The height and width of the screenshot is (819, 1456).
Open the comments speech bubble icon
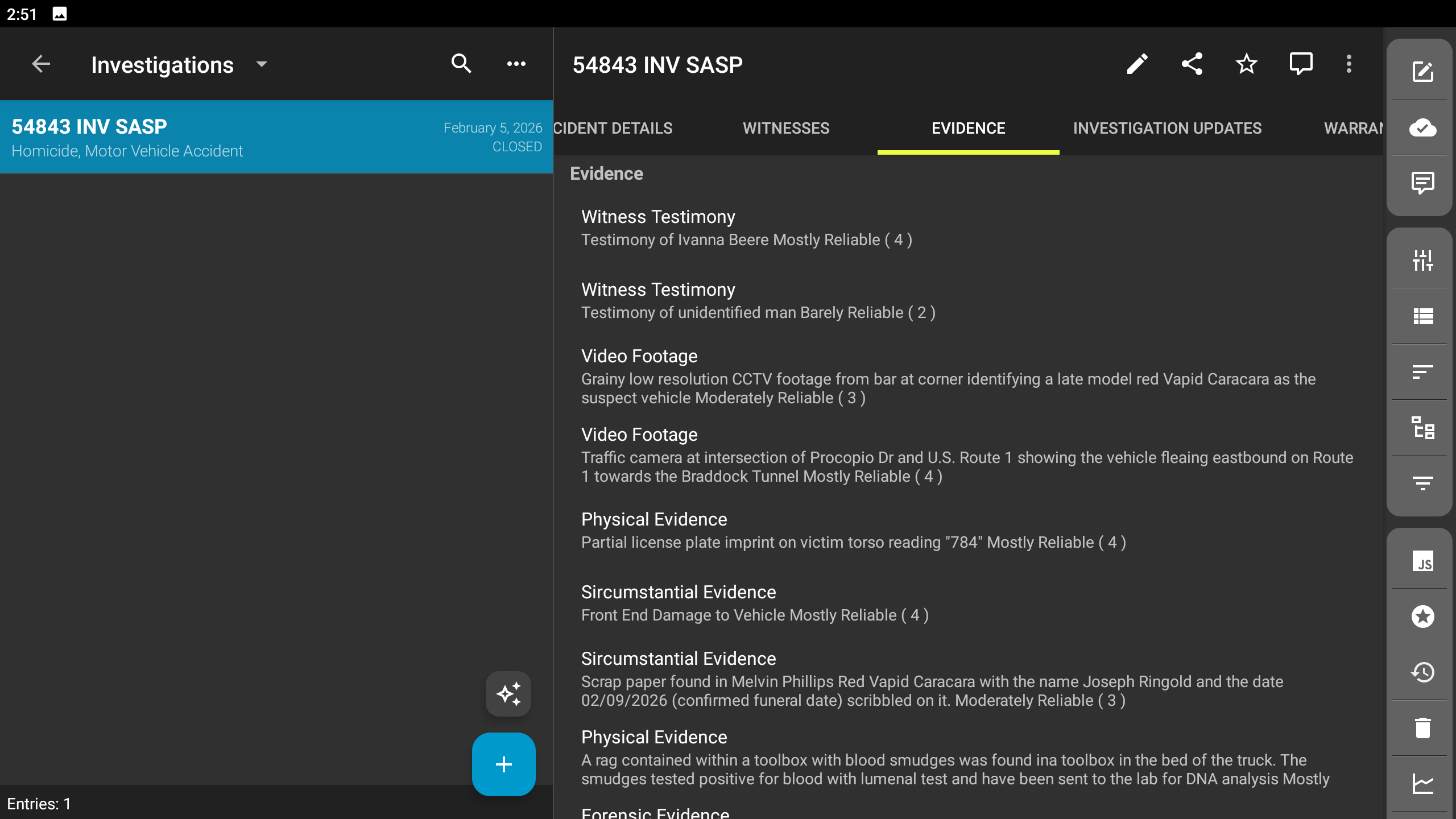point(1301,64)
